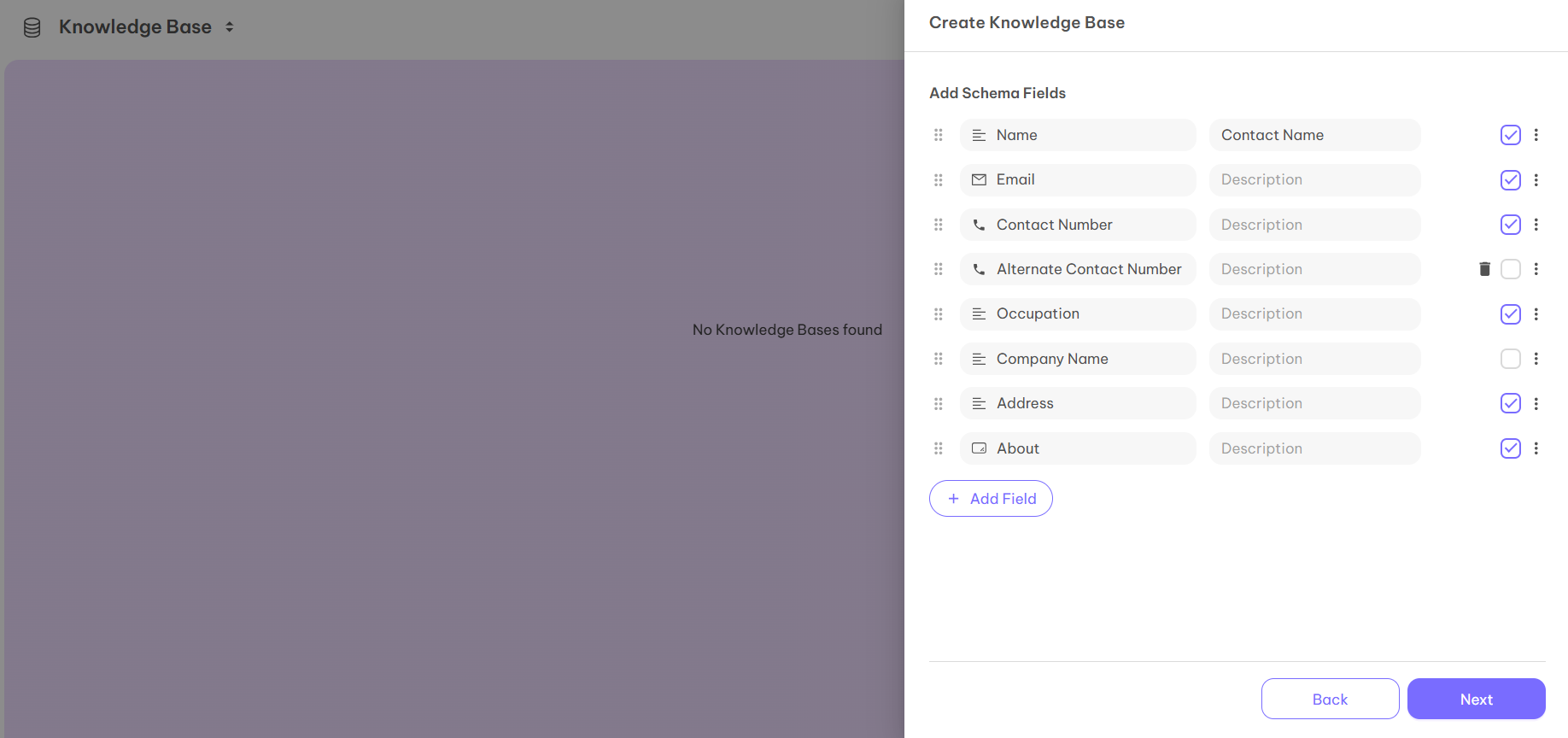Uncheck the Email field checkbox

(1511, 180)
